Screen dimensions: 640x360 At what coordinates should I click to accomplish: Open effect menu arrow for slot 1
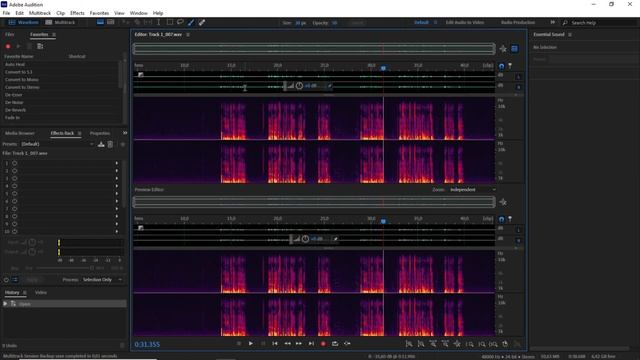click(117, 163)
